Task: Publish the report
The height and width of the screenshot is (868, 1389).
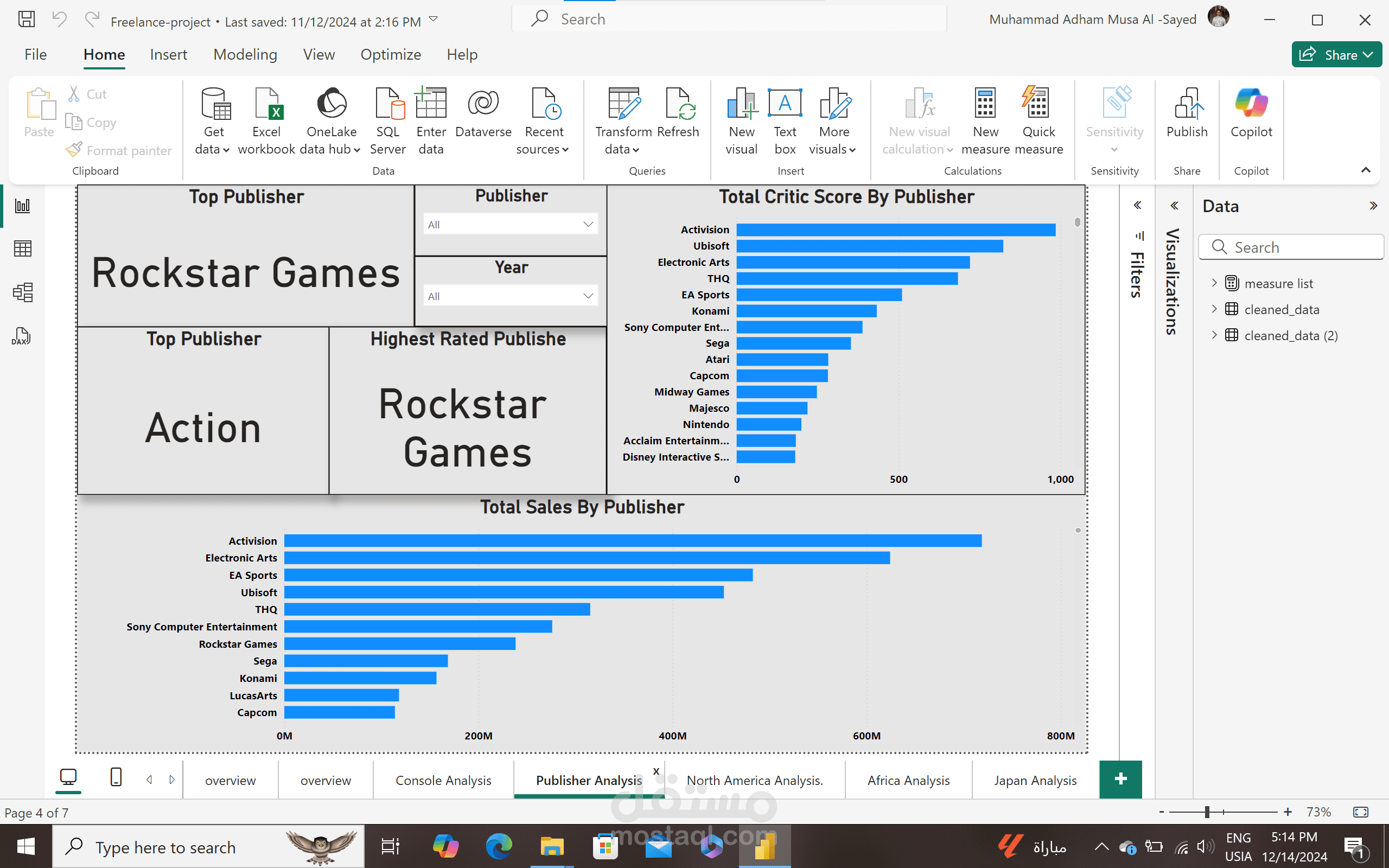Action: [1187, 113]
